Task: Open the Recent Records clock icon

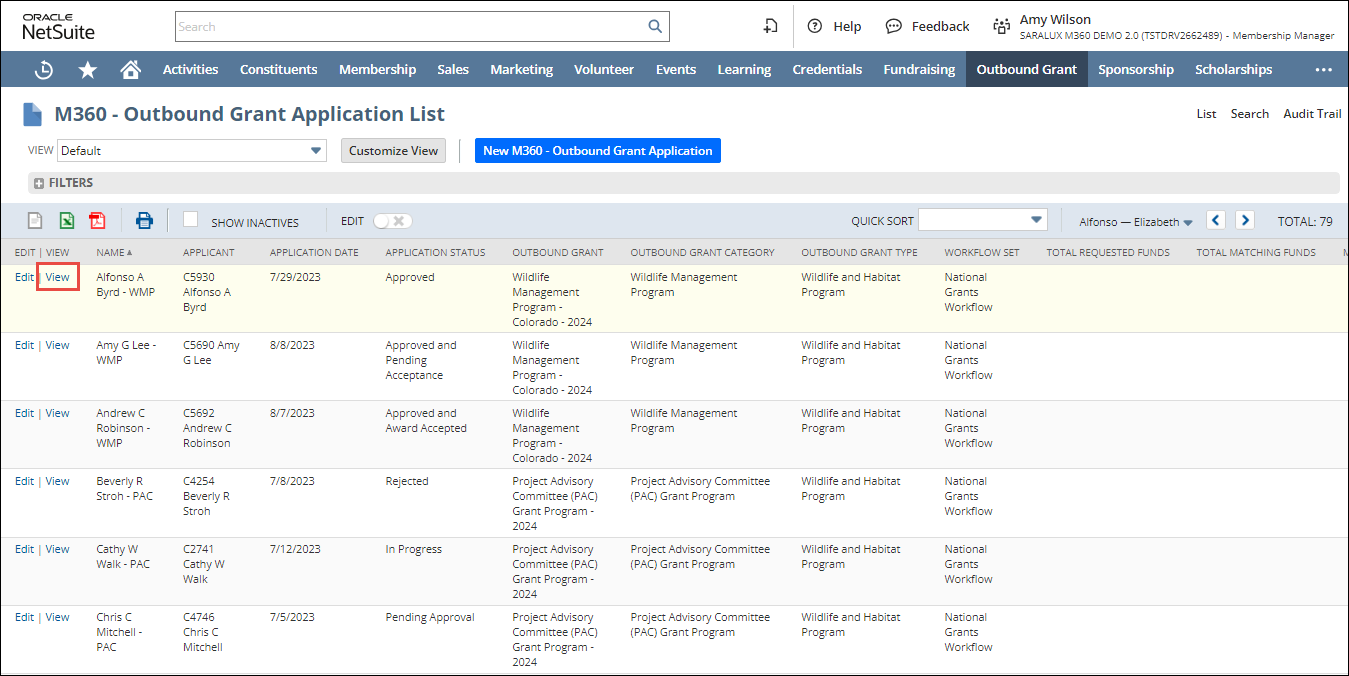Action: [x=44, y=70]
